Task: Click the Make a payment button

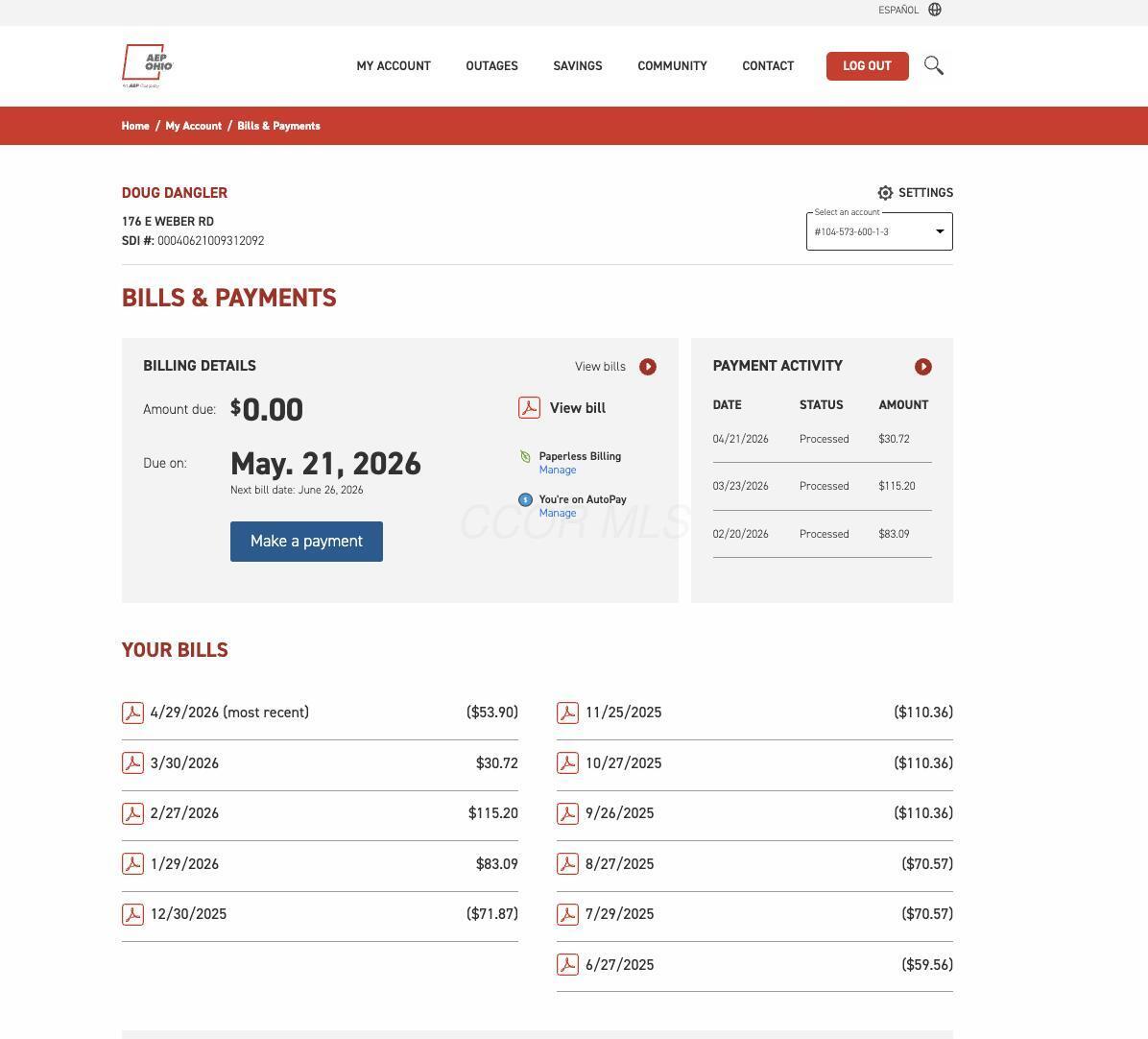Action: pos(306,541)
